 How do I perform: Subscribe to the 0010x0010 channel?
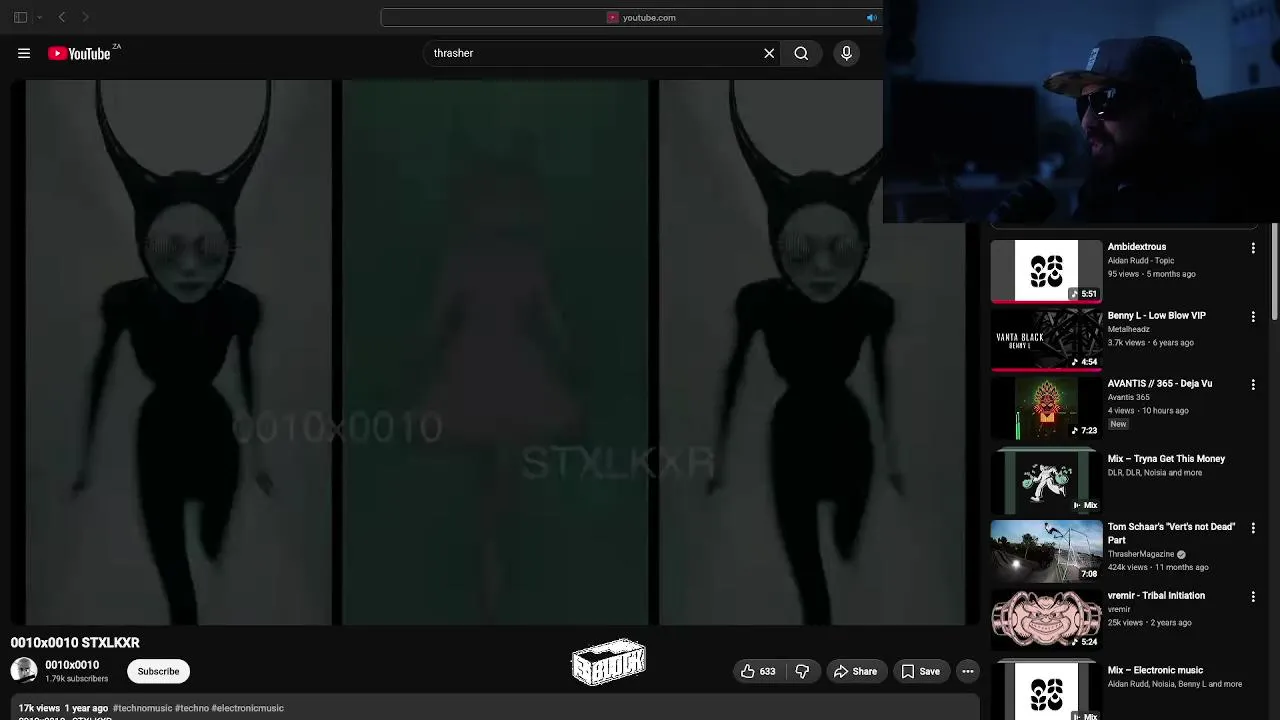tap(158, 672)
